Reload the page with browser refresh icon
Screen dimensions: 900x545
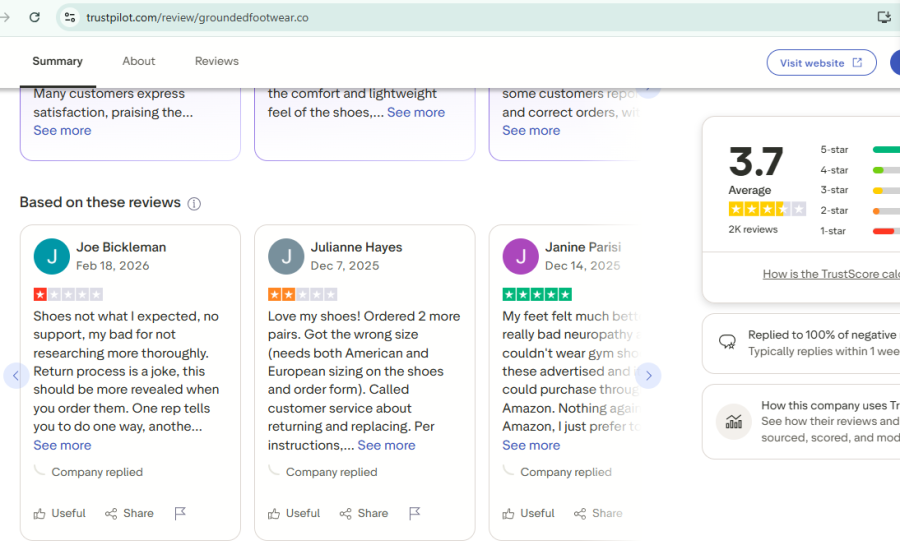[x=35, y=17]
